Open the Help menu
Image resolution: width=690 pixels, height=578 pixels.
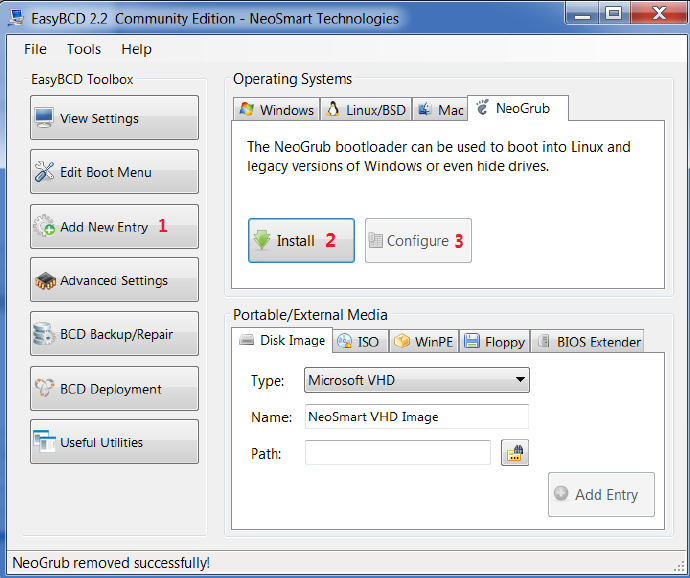pyautogui.click(x=136, y=49)
